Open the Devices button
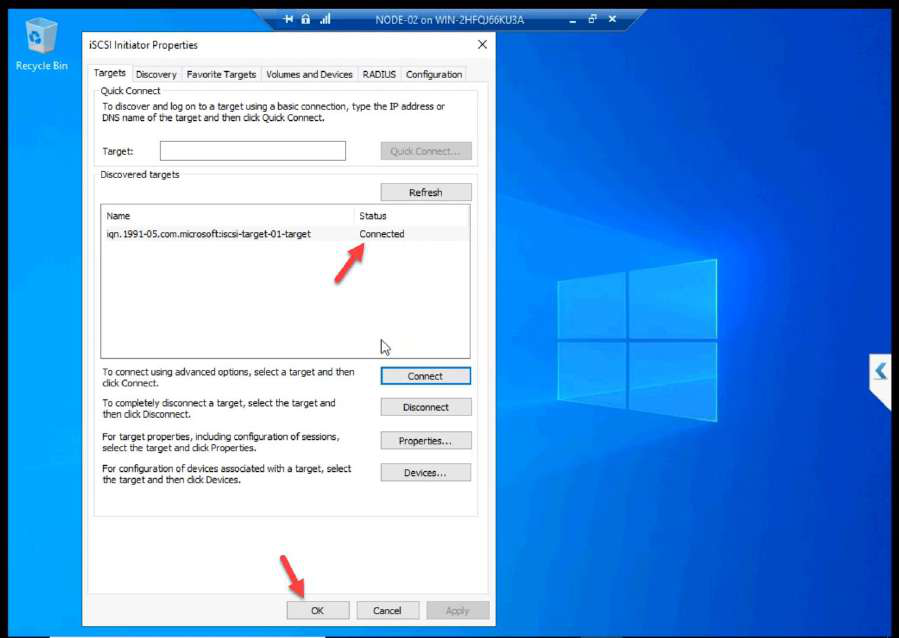The width and height of the screenshot is (899, 638). tap(425, 473)
